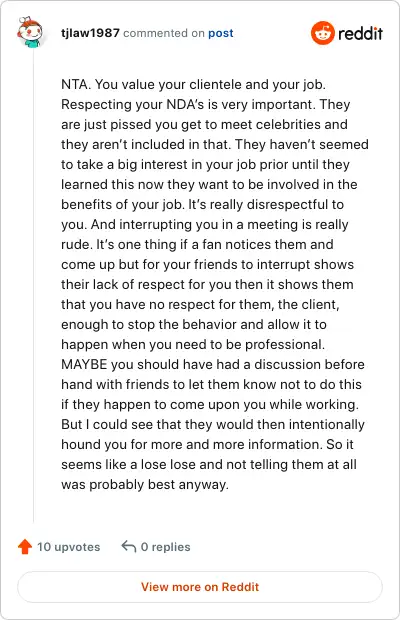Click the reply arrow icon
Screen dimensions: 400x620
point(129,546)
